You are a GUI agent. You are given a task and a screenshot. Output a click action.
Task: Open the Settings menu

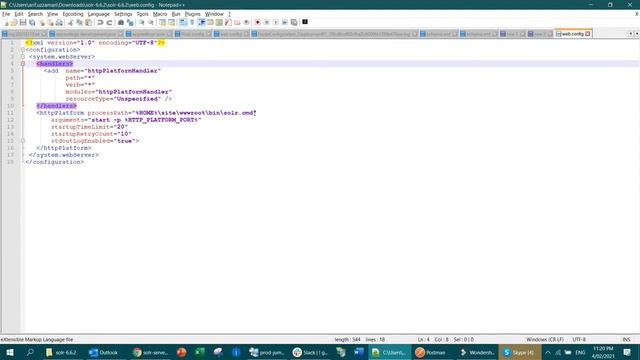tap(123, 14)
